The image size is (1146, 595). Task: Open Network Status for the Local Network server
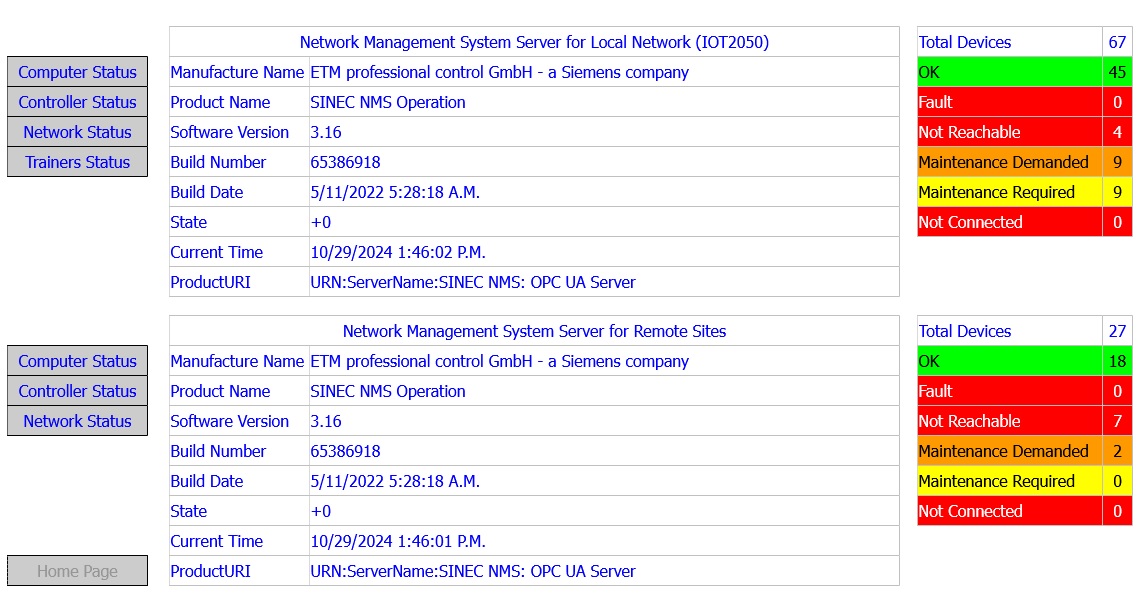click(77, 132)
